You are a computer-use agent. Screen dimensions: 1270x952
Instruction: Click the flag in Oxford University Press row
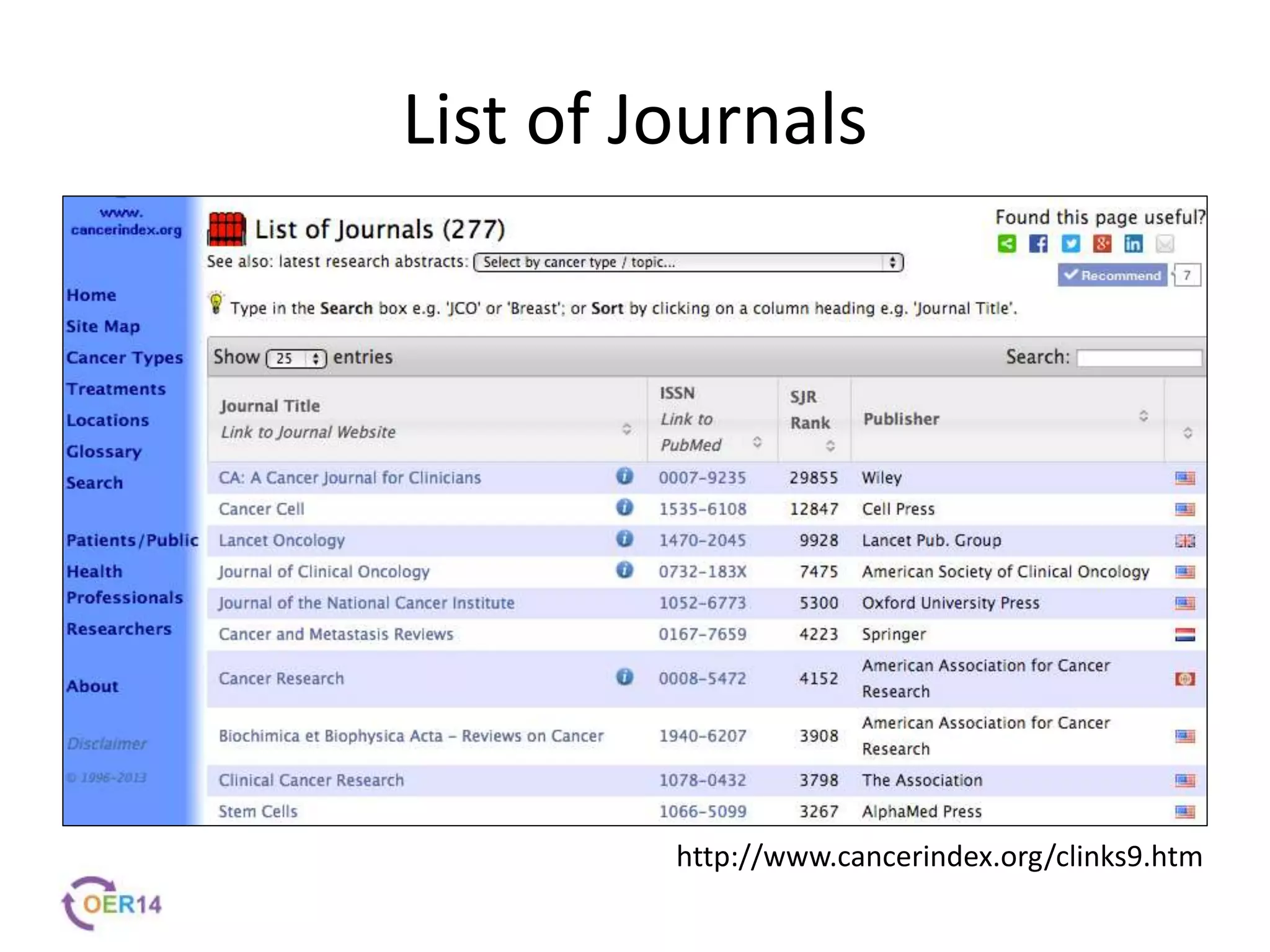(1185, 604)
